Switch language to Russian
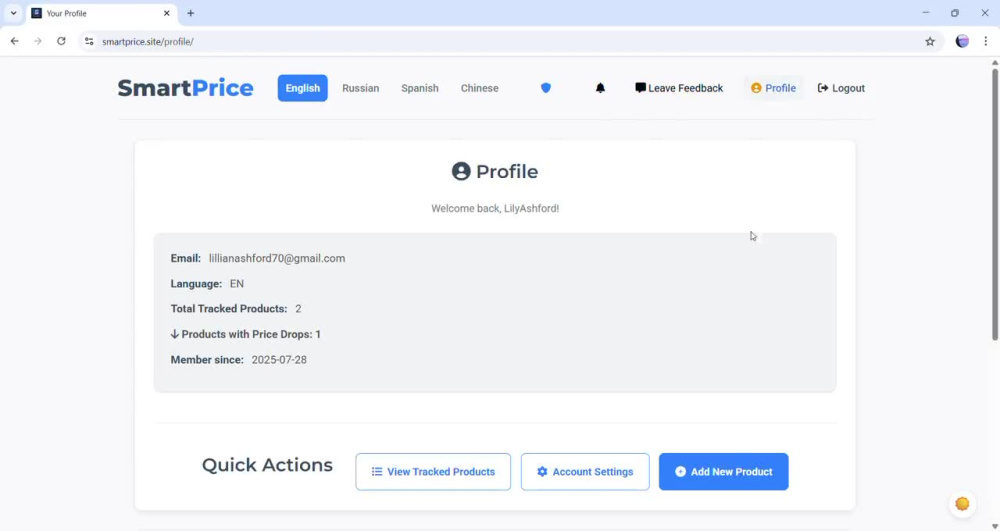This screenshot has width=1000, height=531. [360, 88]
